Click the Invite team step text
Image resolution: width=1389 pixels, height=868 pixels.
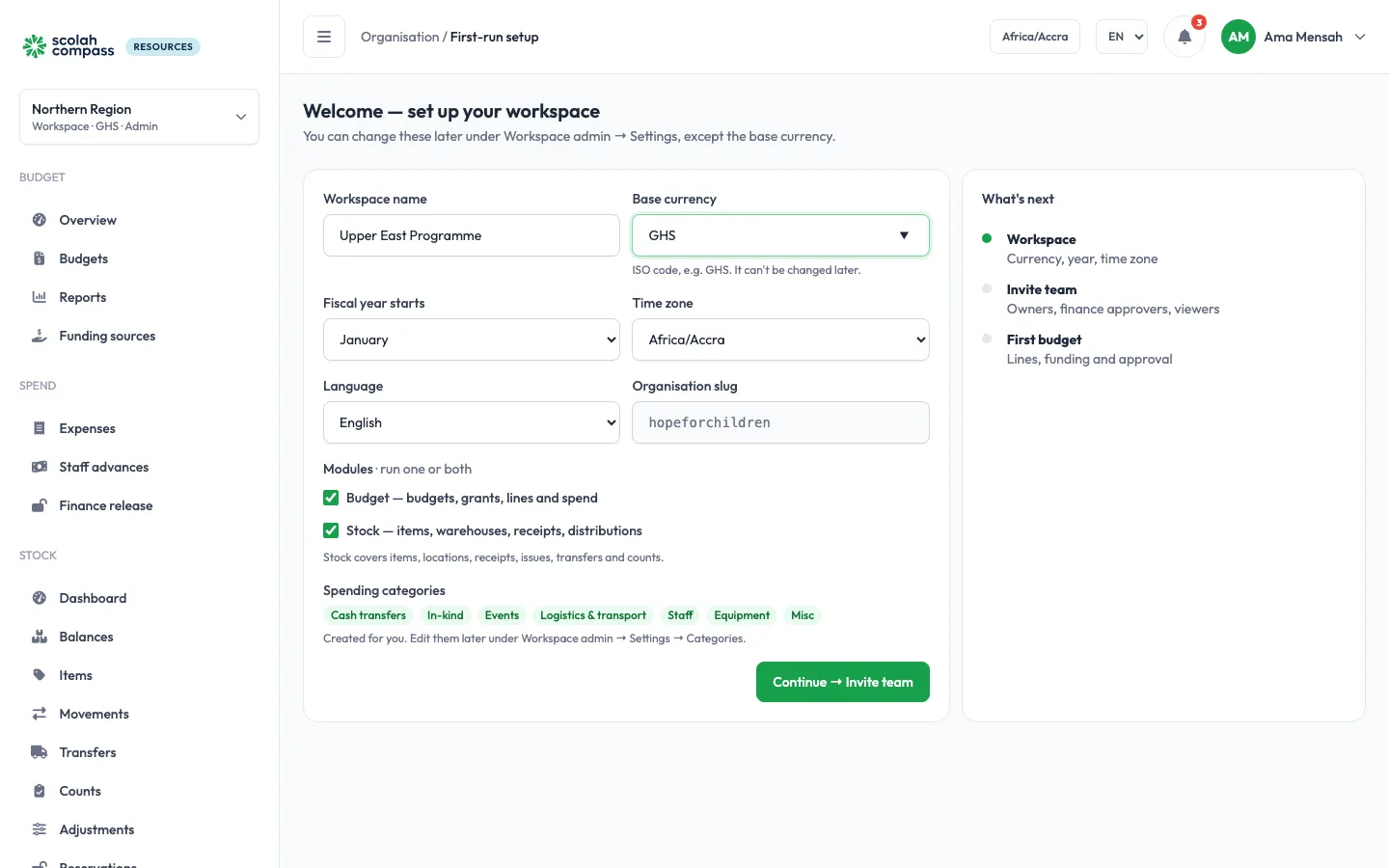click(x=1042, y=289)
